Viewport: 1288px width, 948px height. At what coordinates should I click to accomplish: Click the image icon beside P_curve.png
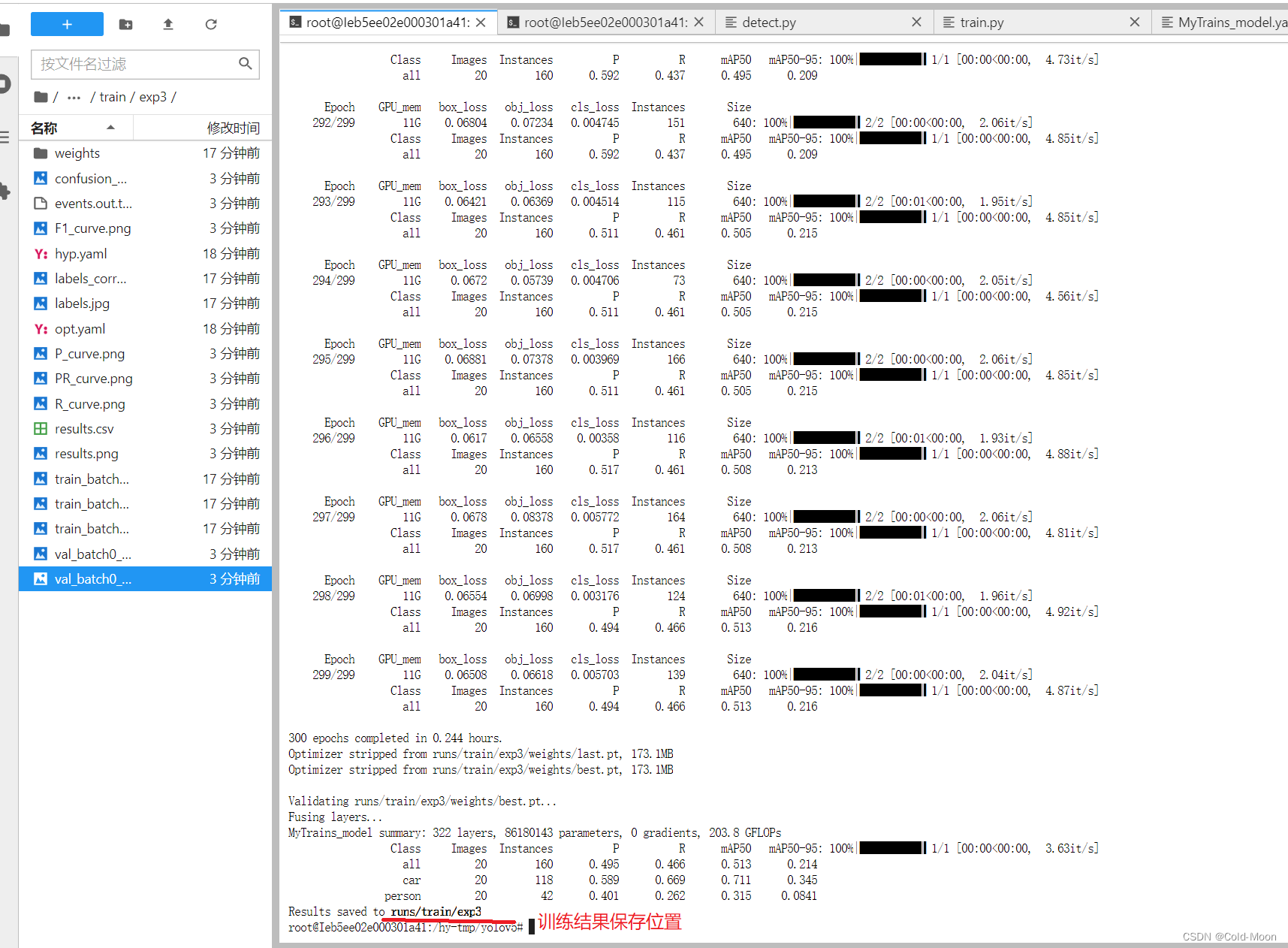[x=41, y=354]
